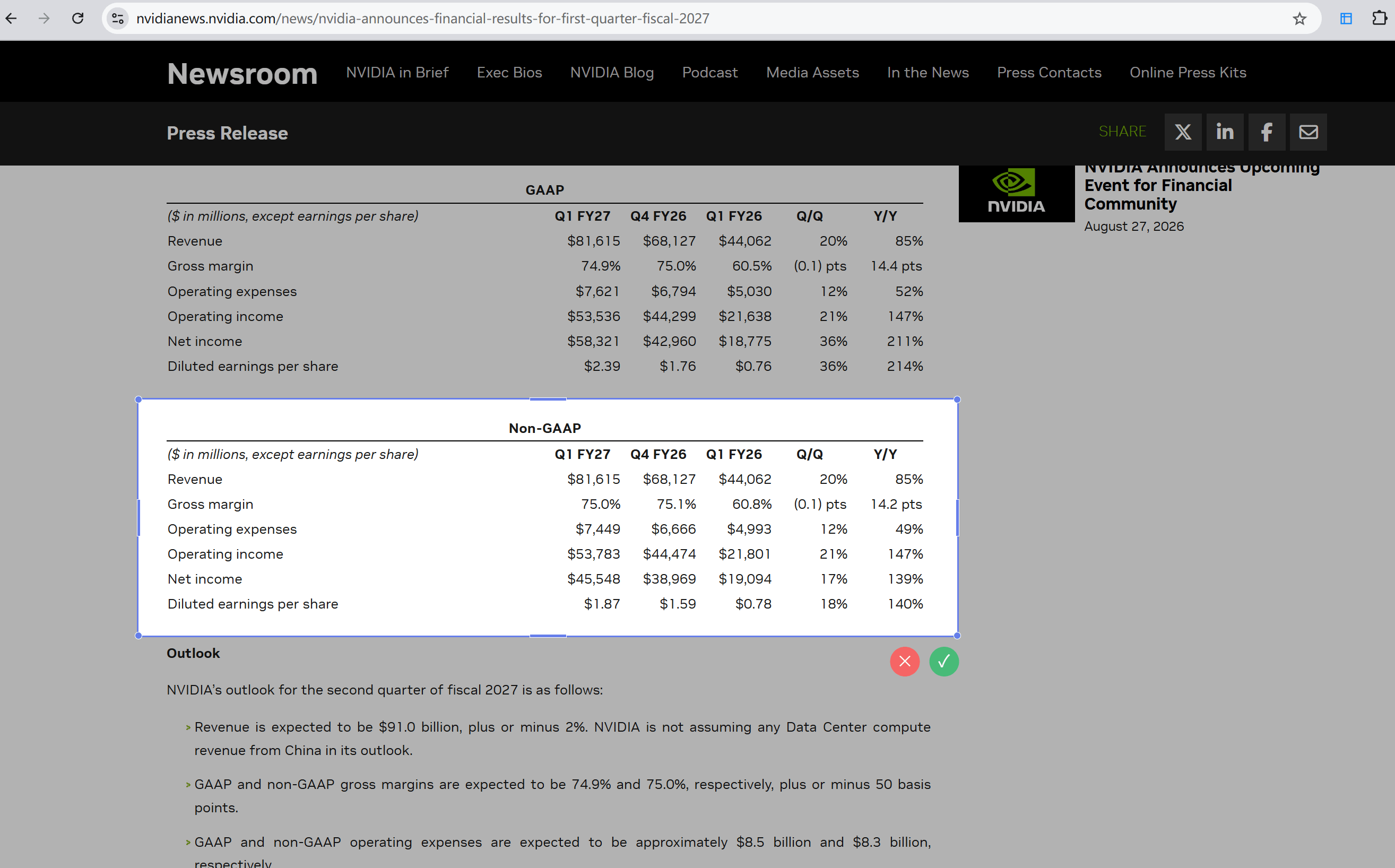Select GAAP revenue value $81,615
Viewport: 1395px width, 868px height.
click(594, 241)
